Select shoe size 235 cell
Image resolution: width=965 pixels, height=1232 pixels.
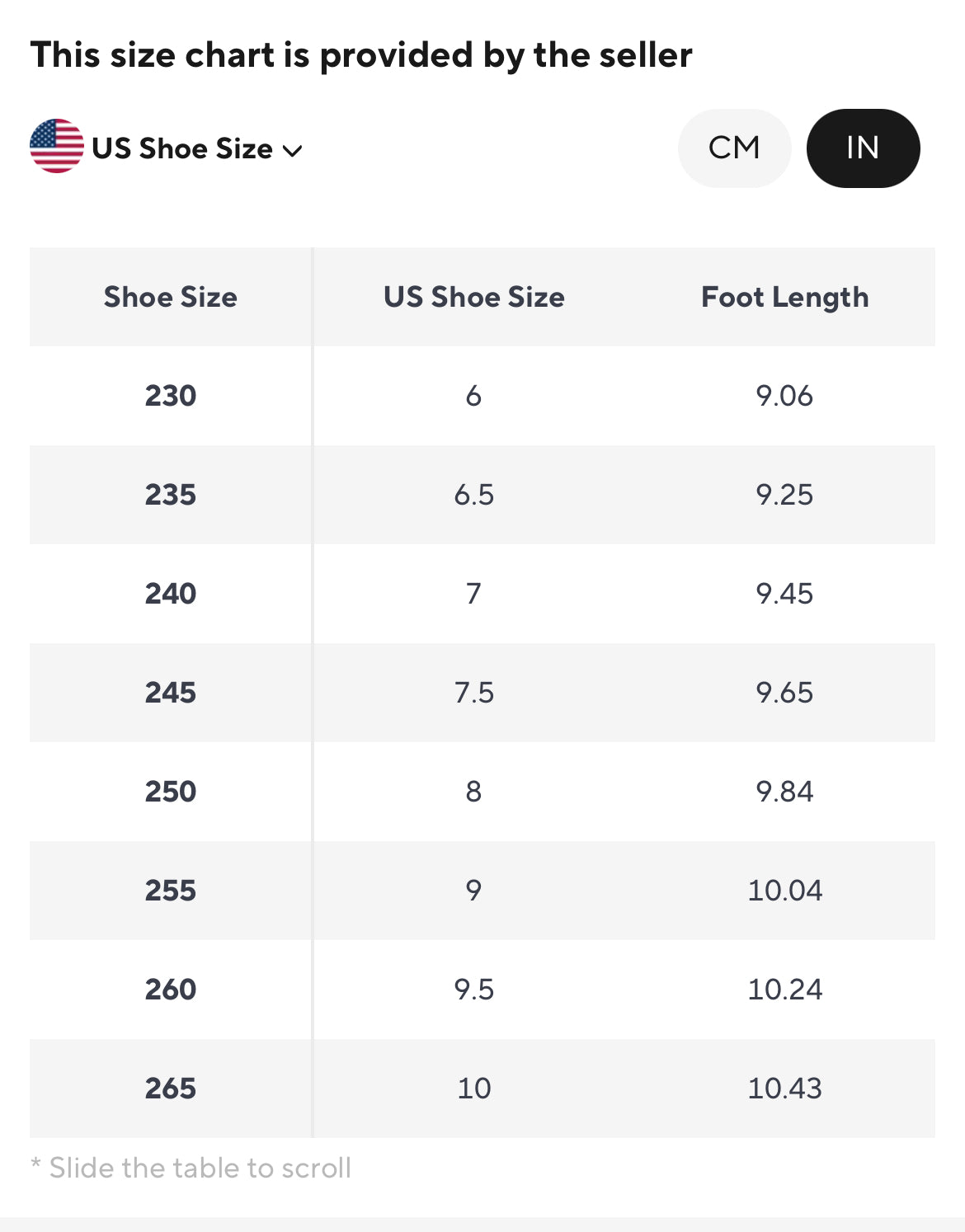coord(171,495)
